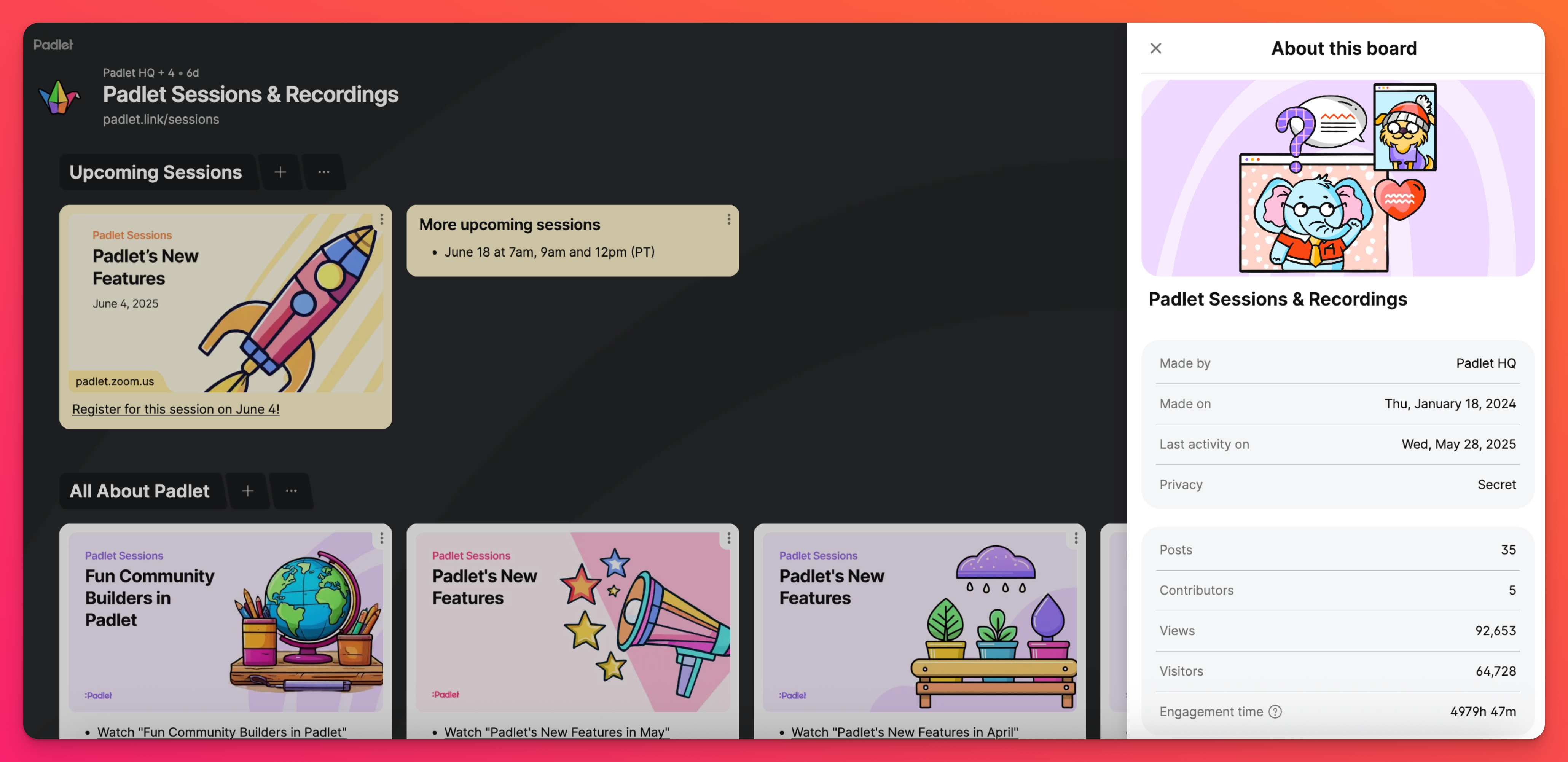The height and width of the screenshot is (762, 1568).
Task: Click the Visitors count 64,728
Action: coord(1496,671)
